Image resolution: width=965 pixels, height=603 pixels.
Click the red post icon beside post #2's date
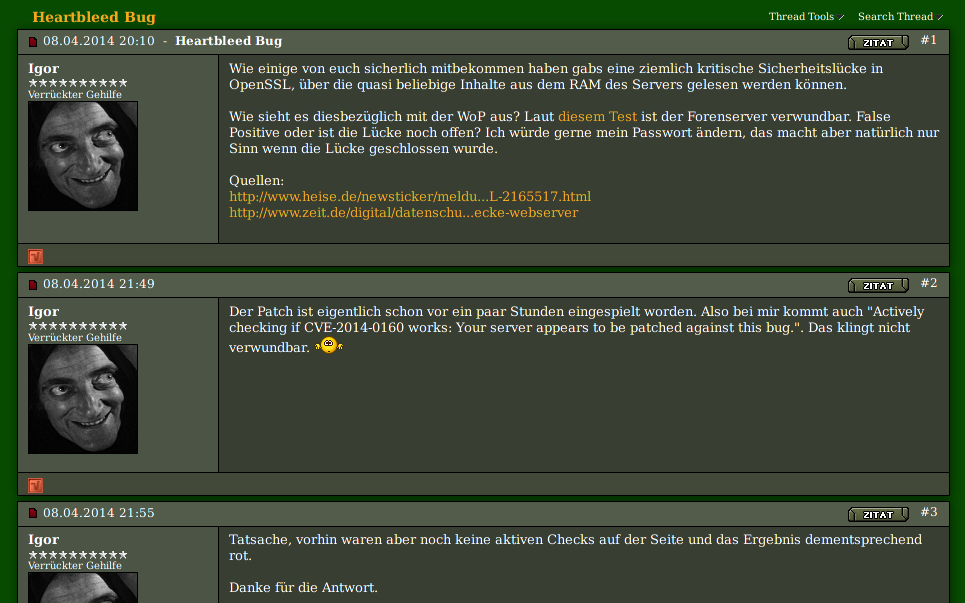coord(33,285)
